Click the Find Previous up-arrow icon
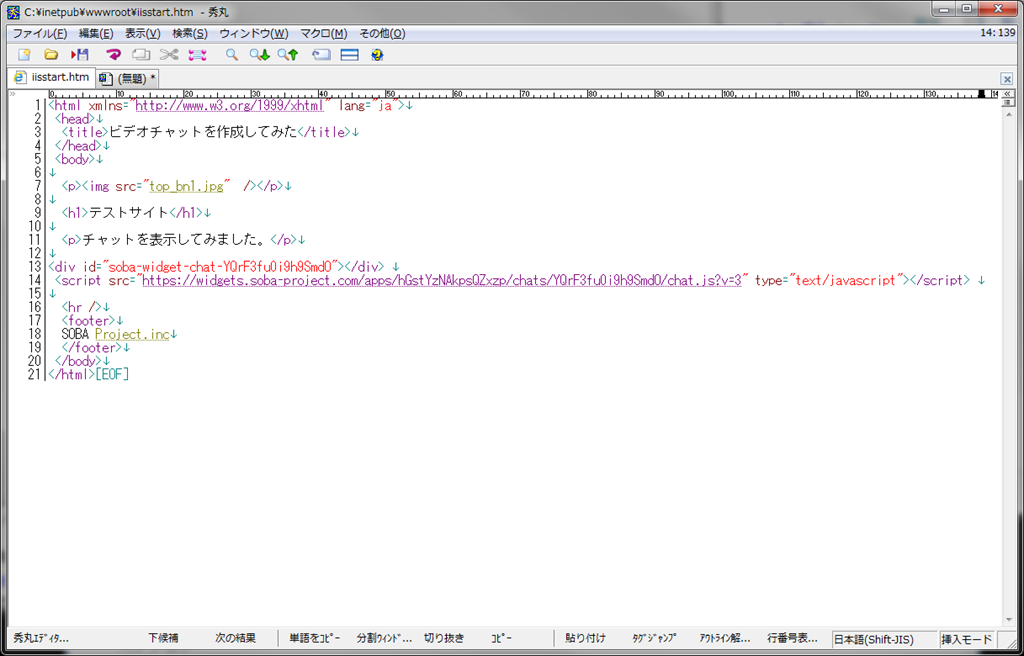 [x=287, y=55]
